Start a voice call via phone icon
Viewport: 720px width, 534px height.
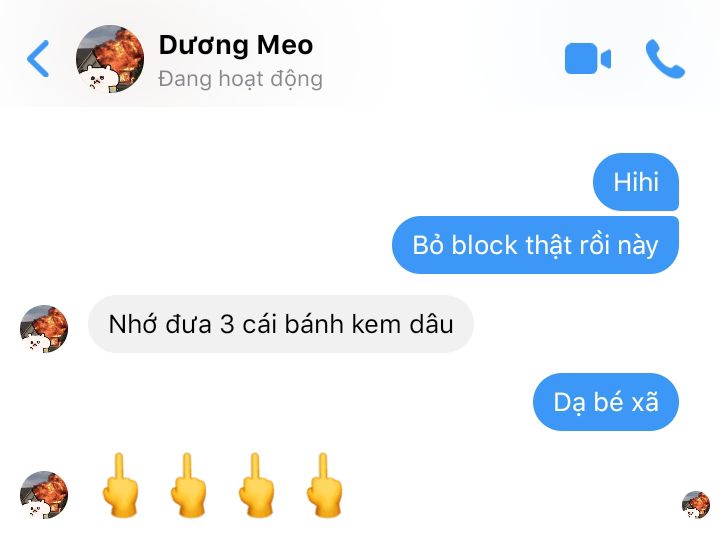point(665,59)
